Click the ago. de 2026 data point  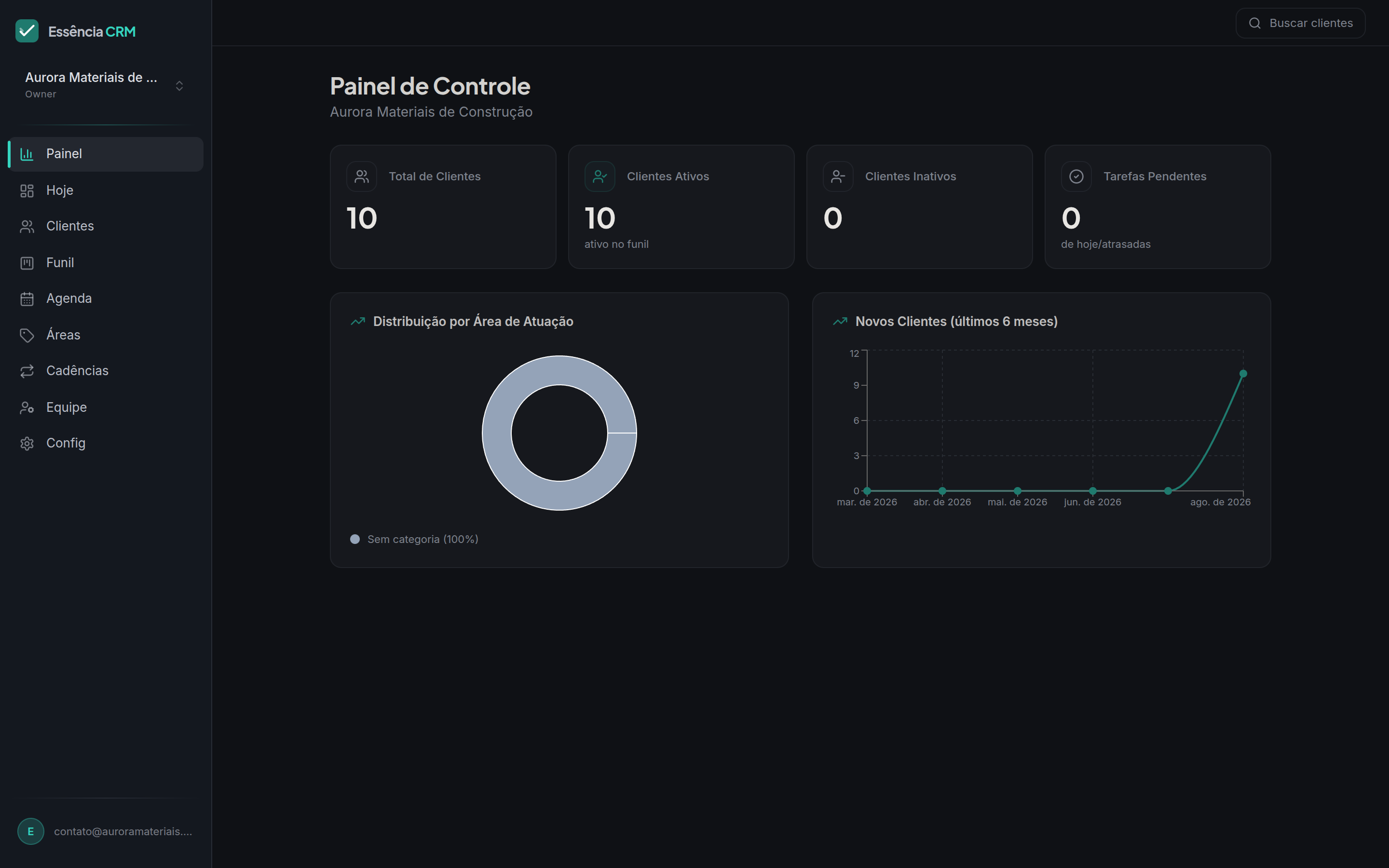pos(1243,374)
